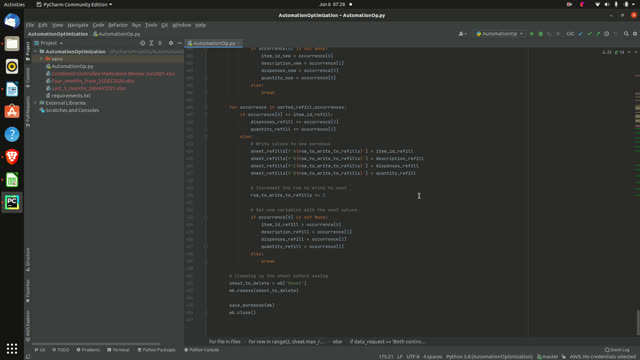Open the Refactor menu
The width and height of the screenshot is (640, 360).
pos(118,25)
